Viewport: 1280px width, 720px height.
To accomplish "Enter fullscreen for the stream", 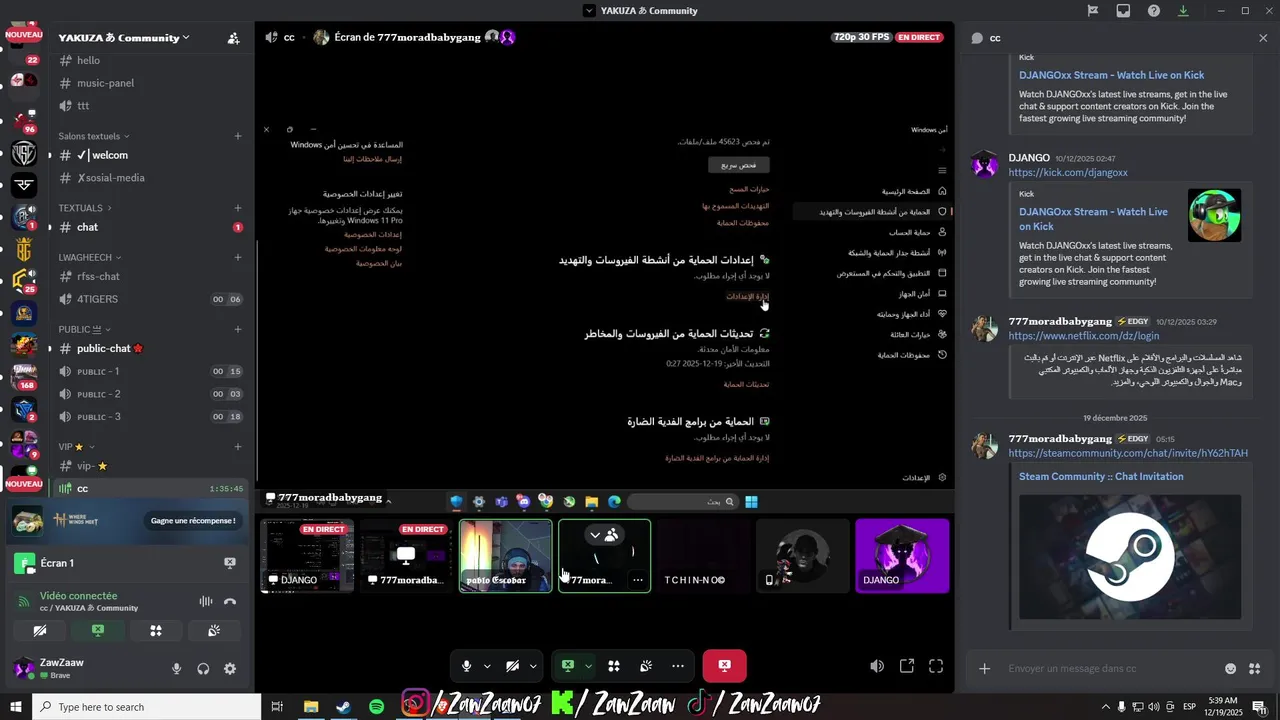I will pyautogui.click(x=936, y=666).
